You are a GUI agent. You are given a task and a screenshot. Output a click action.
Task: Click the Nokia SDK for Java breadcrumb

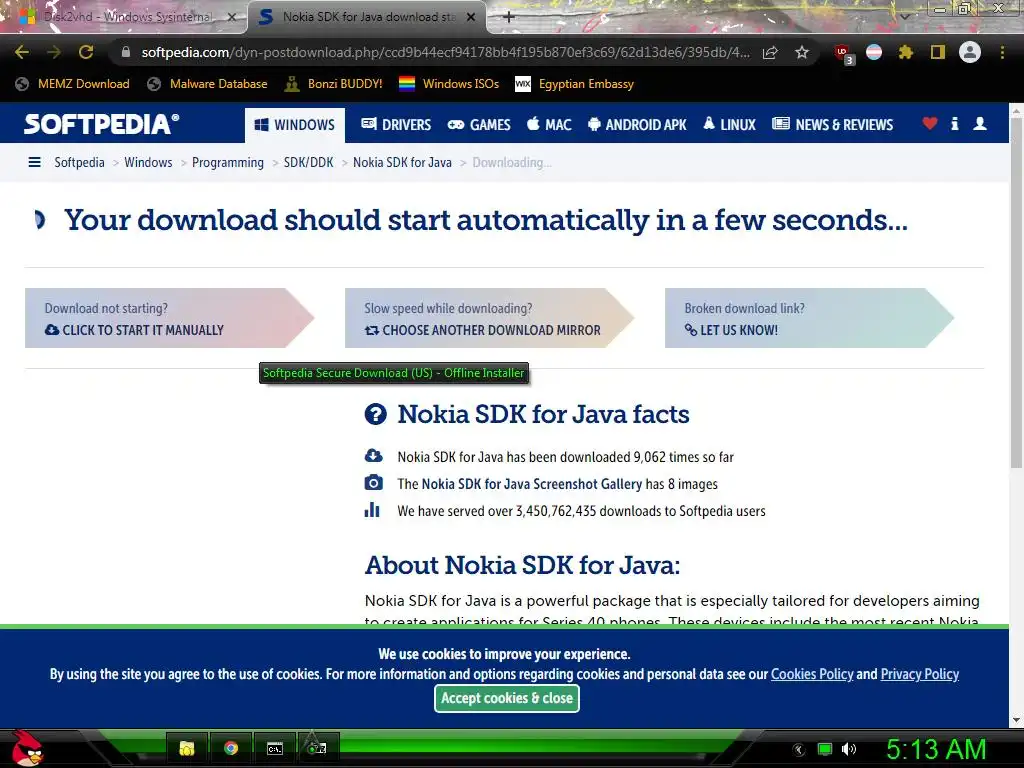(x=402, y=162)
